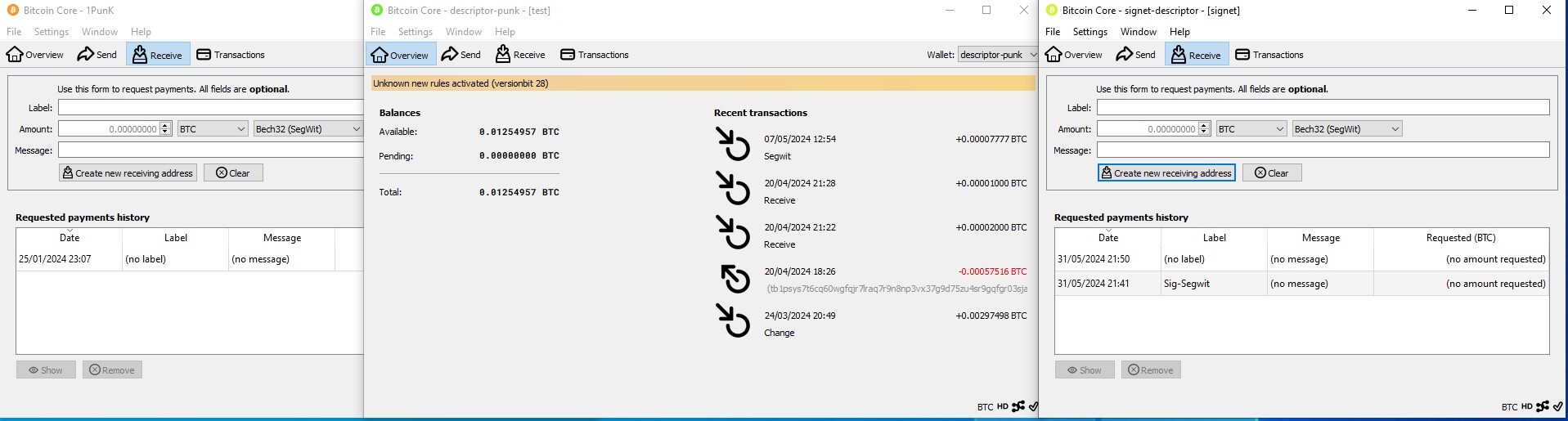Open File menu in the signet-descriptor window
The height and width of the screenshot is (421, 1568).
[1053, 32]
